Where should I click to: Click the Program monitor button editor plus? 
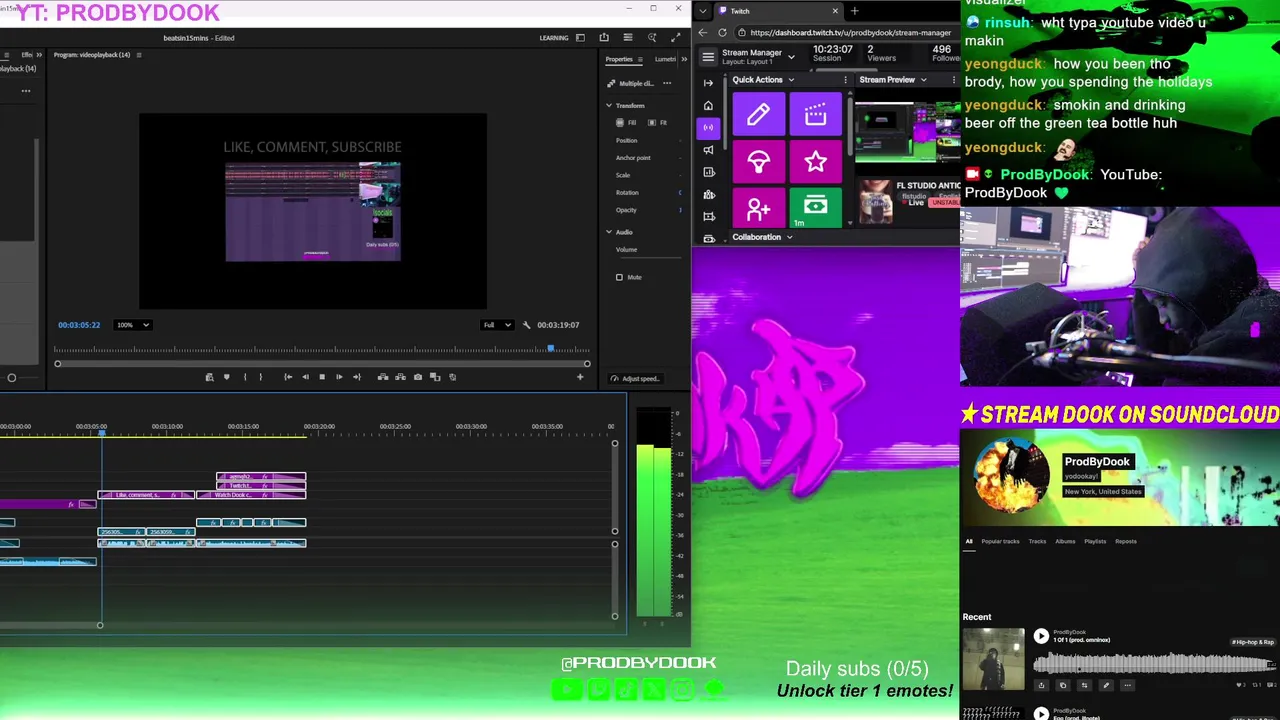point(580,377)
